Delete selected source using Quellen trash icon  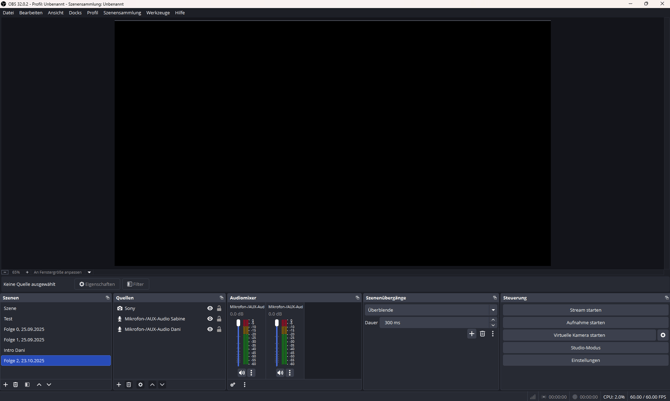[129, 385]
